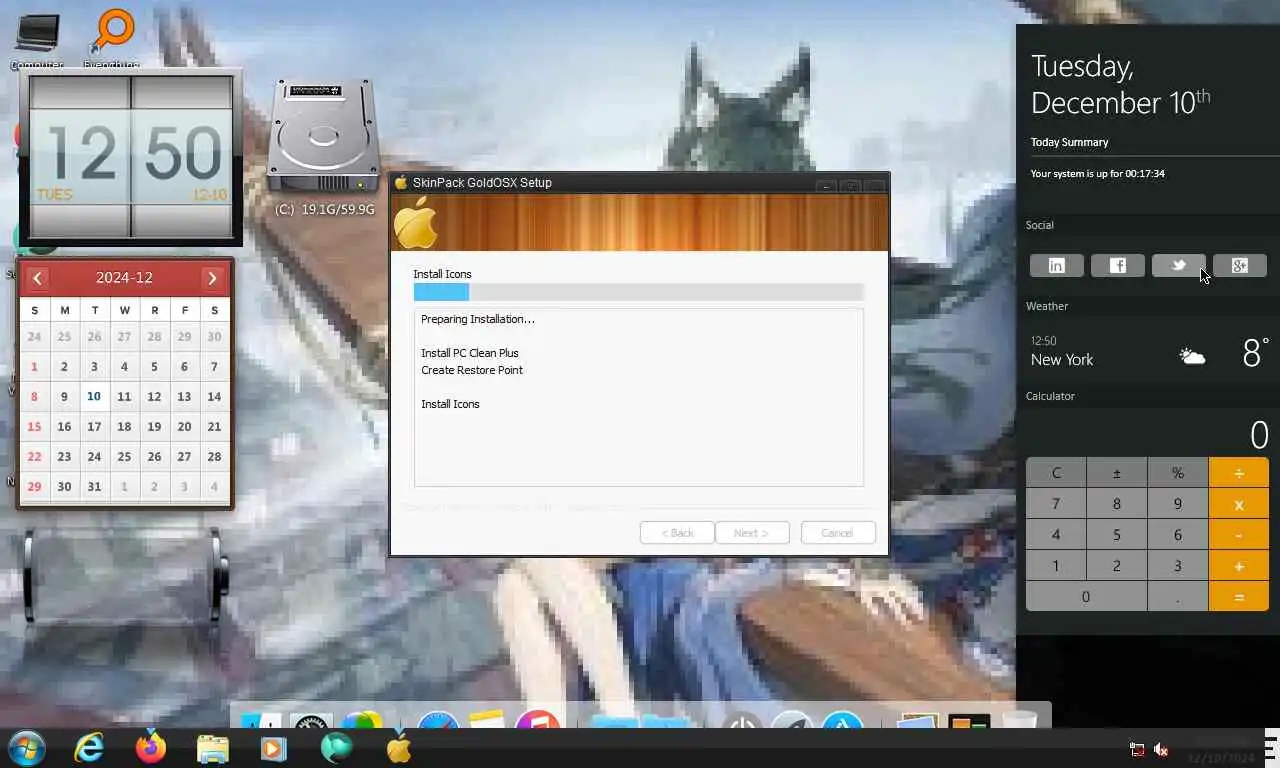Click the disabled Back button in Setup
Image resolution: width=1280 pixels, height=768 pixels.
pos(677,533)
